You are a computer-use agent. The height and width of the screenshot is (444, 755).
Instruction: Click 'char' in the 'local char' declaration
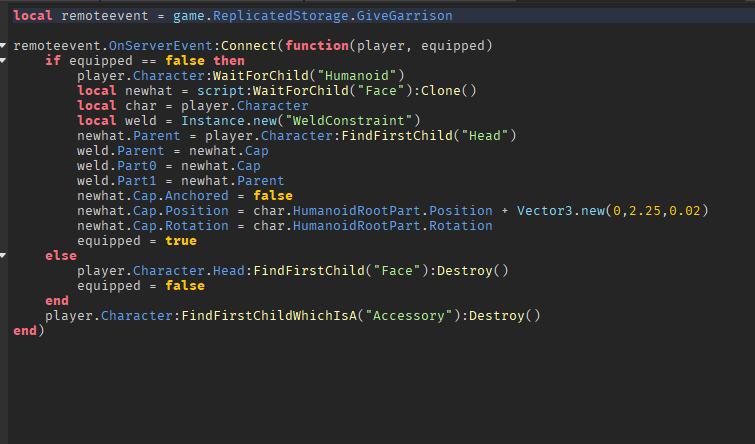click(141, 105)
